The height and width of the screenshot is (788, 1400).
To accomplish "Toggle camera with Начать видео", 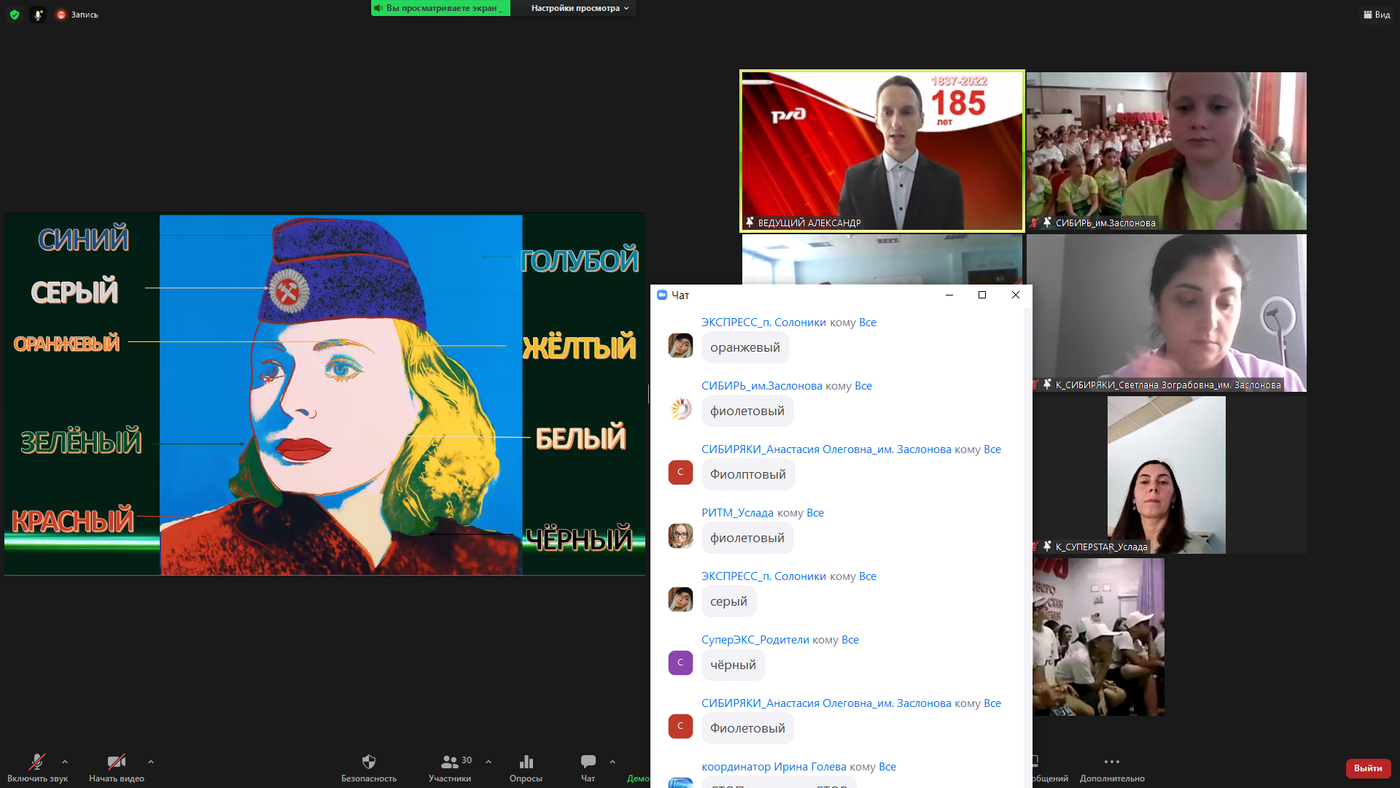I will (x=116, y=763).
